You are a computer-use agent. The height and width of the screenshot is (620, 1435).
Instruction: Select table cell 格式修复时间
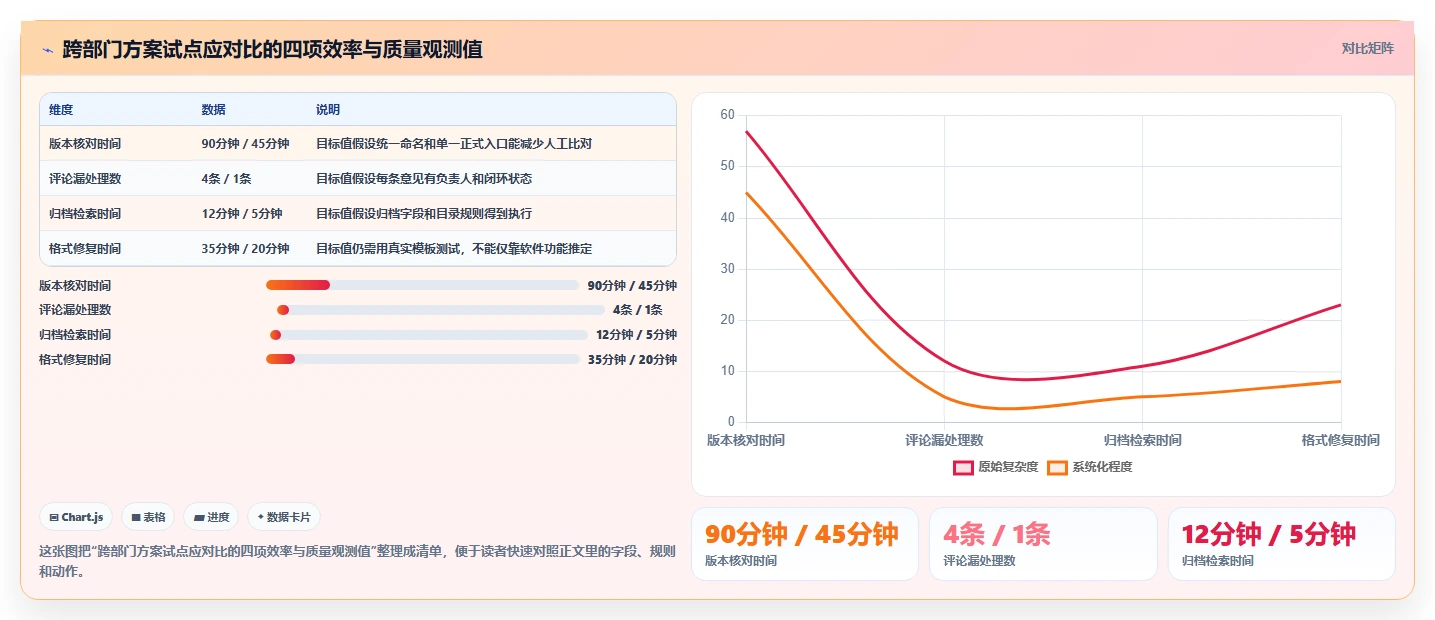[x=85, y=249]
